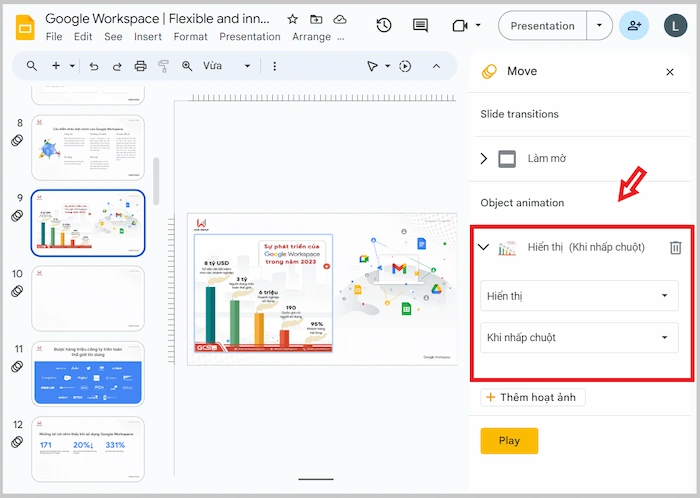The width and height of the screenshot is (700, 498).
Task: Open the Presentation menu
Action: coord(250,37)
